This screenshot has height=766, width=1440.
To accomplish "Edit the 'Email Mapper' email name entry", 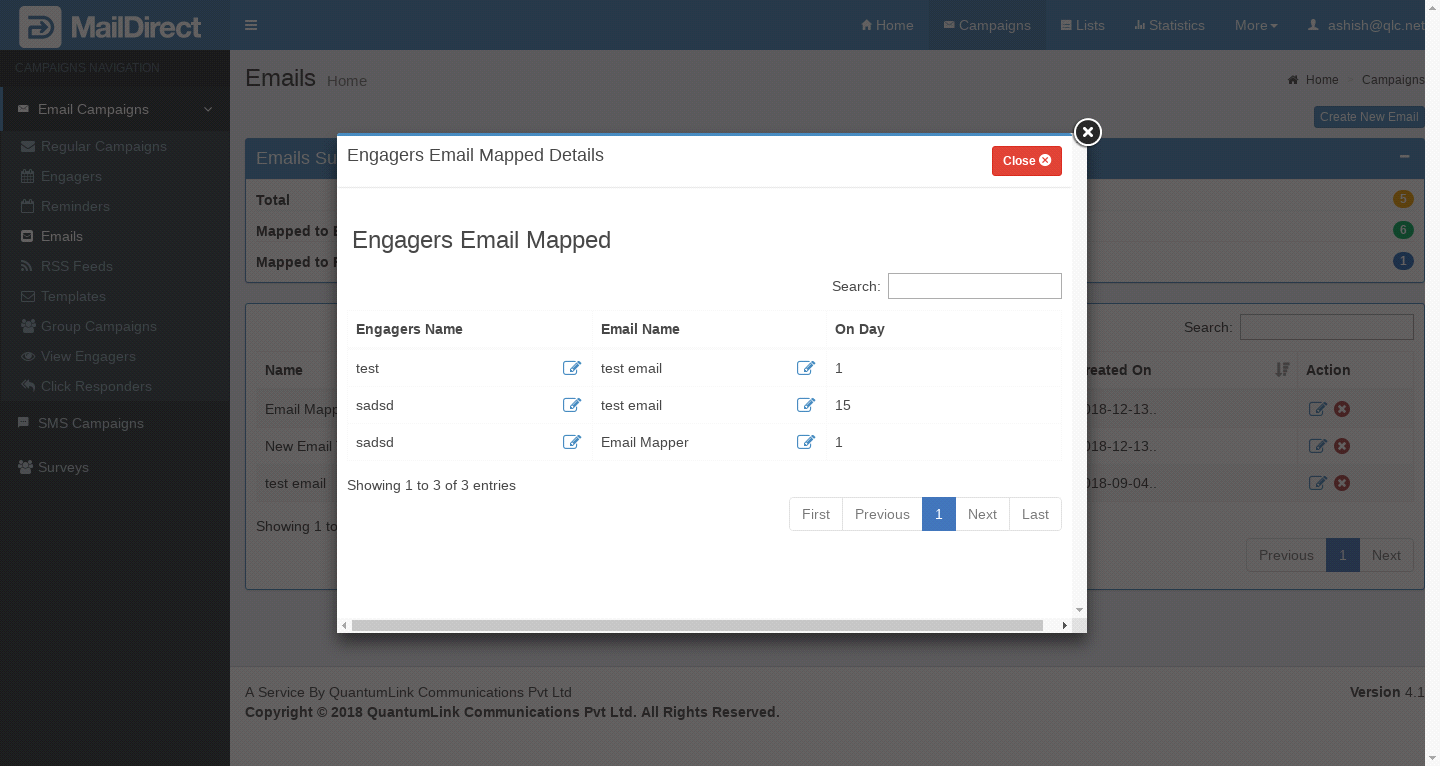I will [x=805, y=442].
